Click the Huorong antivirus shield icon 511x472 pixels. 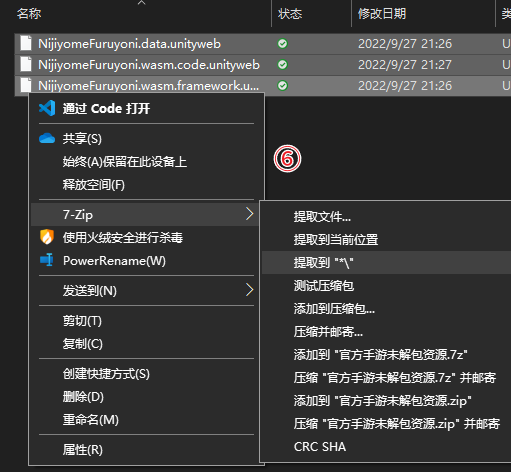[x=47, y=237]
